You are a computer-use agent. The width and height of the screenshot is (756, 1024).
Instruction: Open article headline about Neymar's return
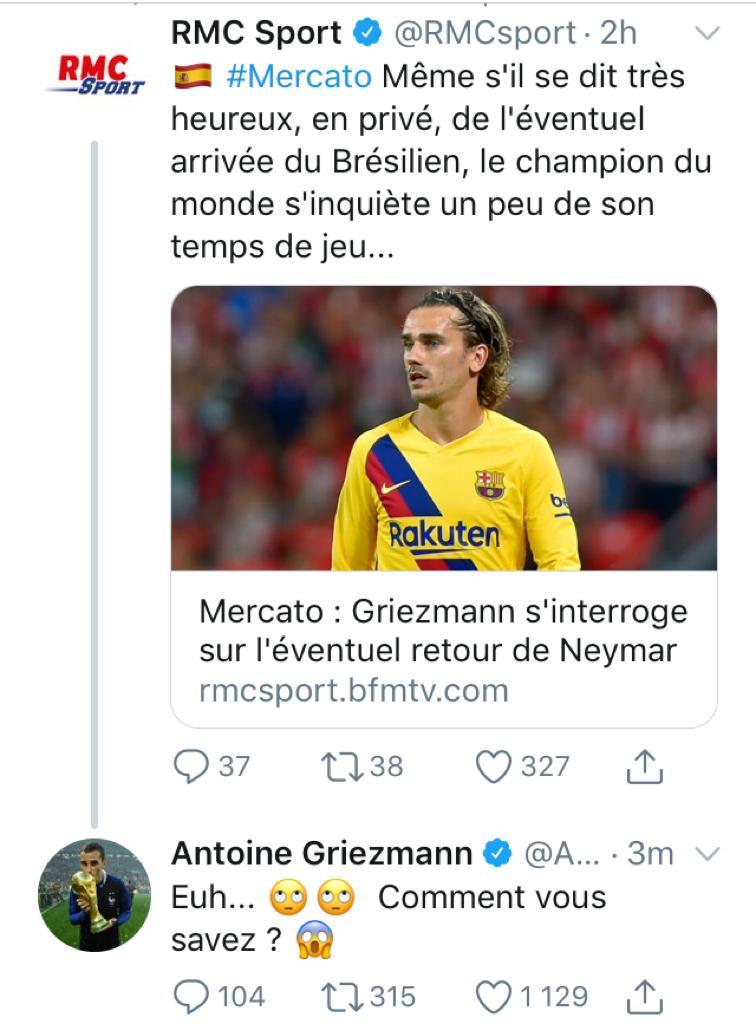443,631
